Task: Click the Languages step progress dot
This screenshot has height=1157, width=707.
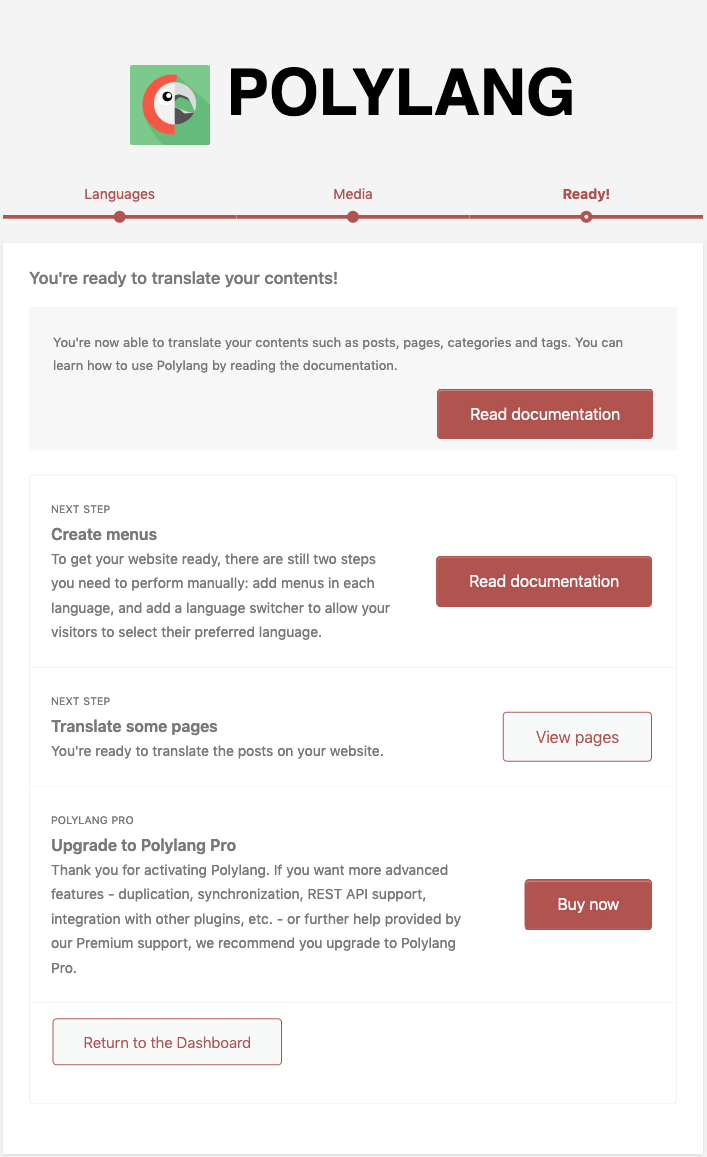Action: [x=120, y=217]
